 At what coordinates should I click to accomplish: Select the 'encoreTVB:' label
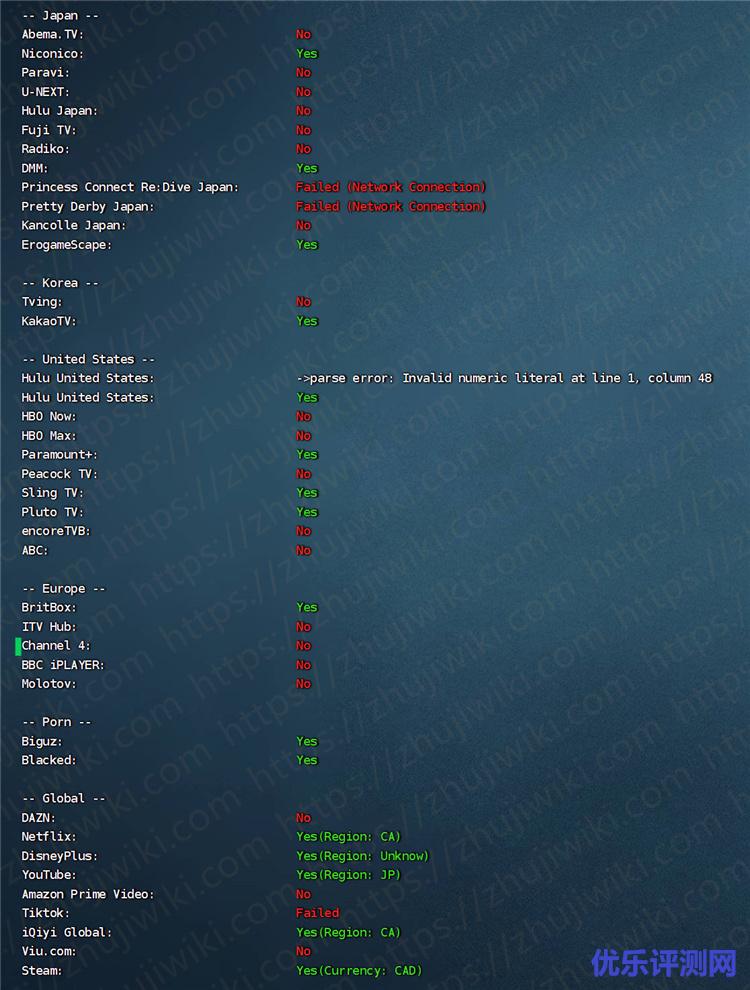[x=56, y=531]
